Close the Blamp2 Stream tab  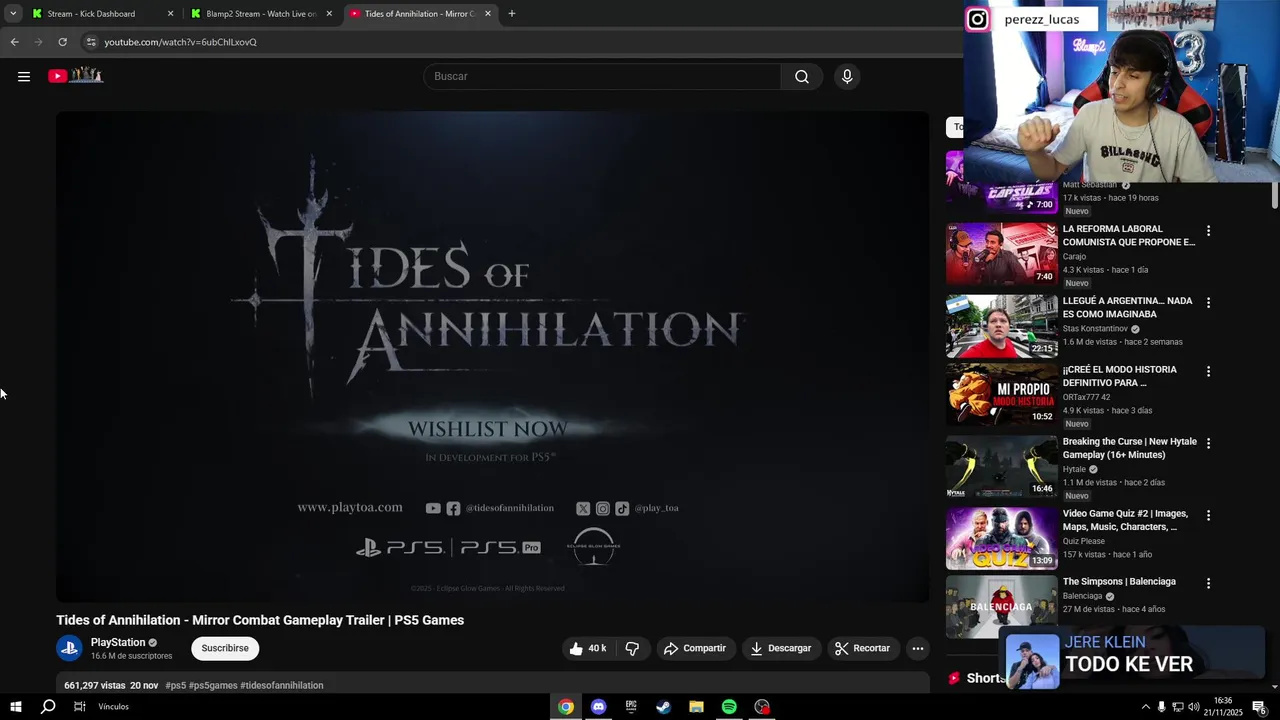[x=329, y=14]
